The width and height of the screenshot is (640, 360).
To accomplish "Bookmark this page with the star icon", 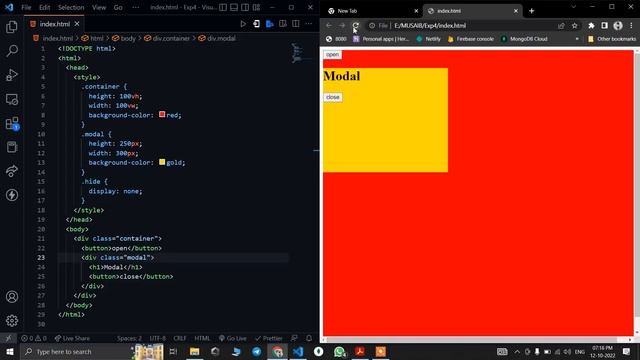I will point(575,26).
